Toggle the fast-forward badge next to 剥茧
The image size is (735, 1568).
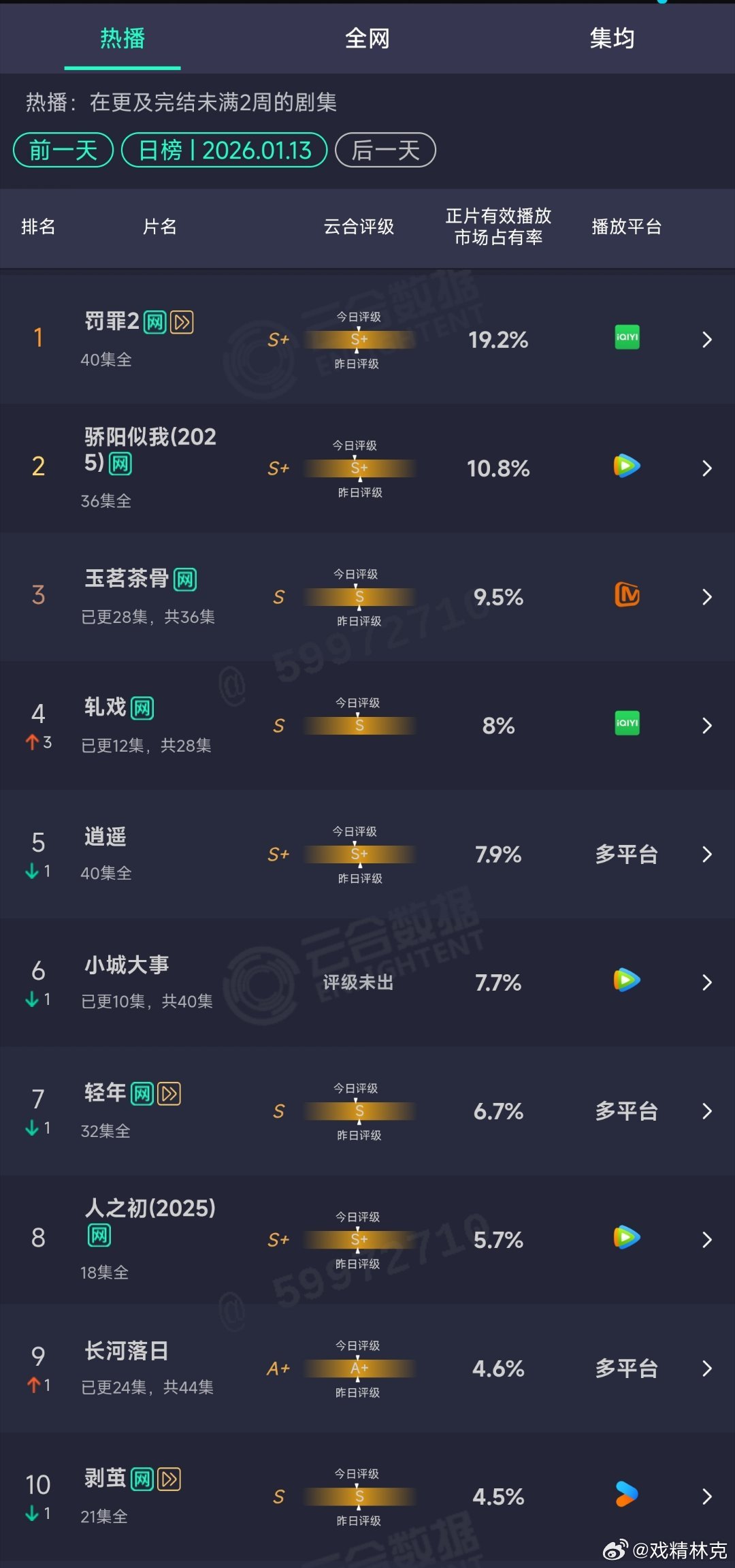(x=169, y=1479)
